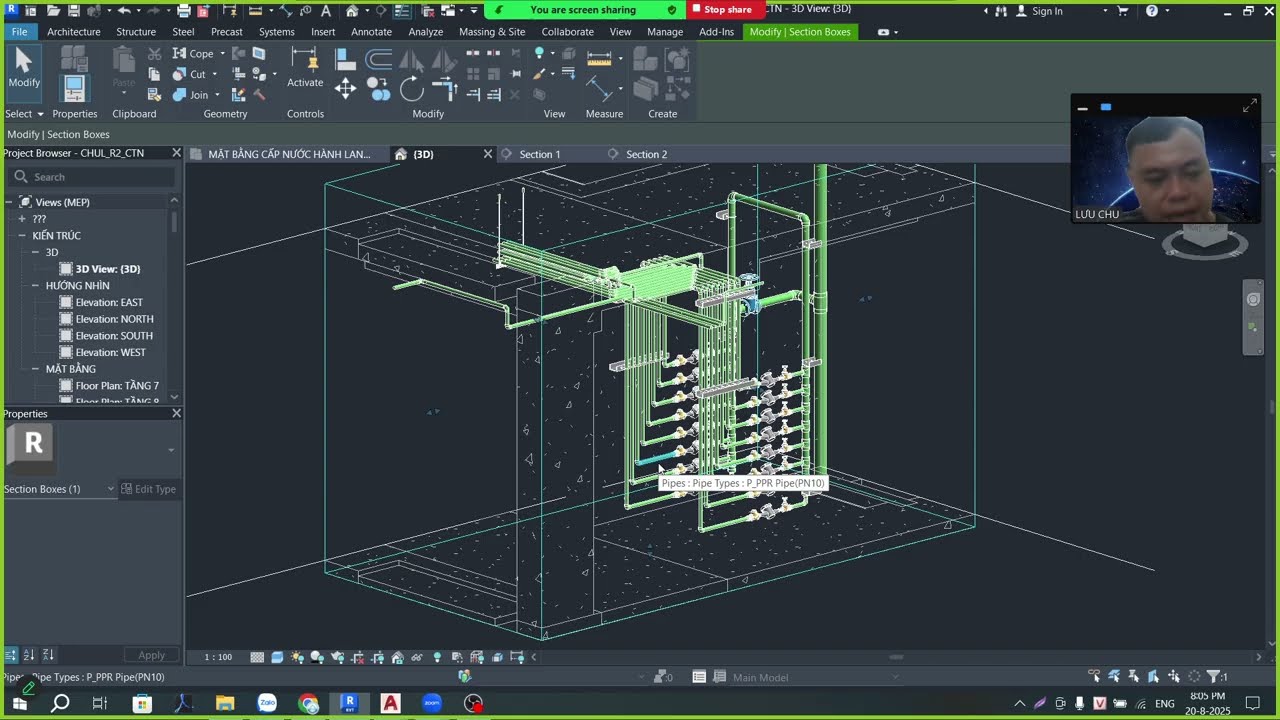Collapse the KIẾN TRÚC tree node

[x=22, y=236]
